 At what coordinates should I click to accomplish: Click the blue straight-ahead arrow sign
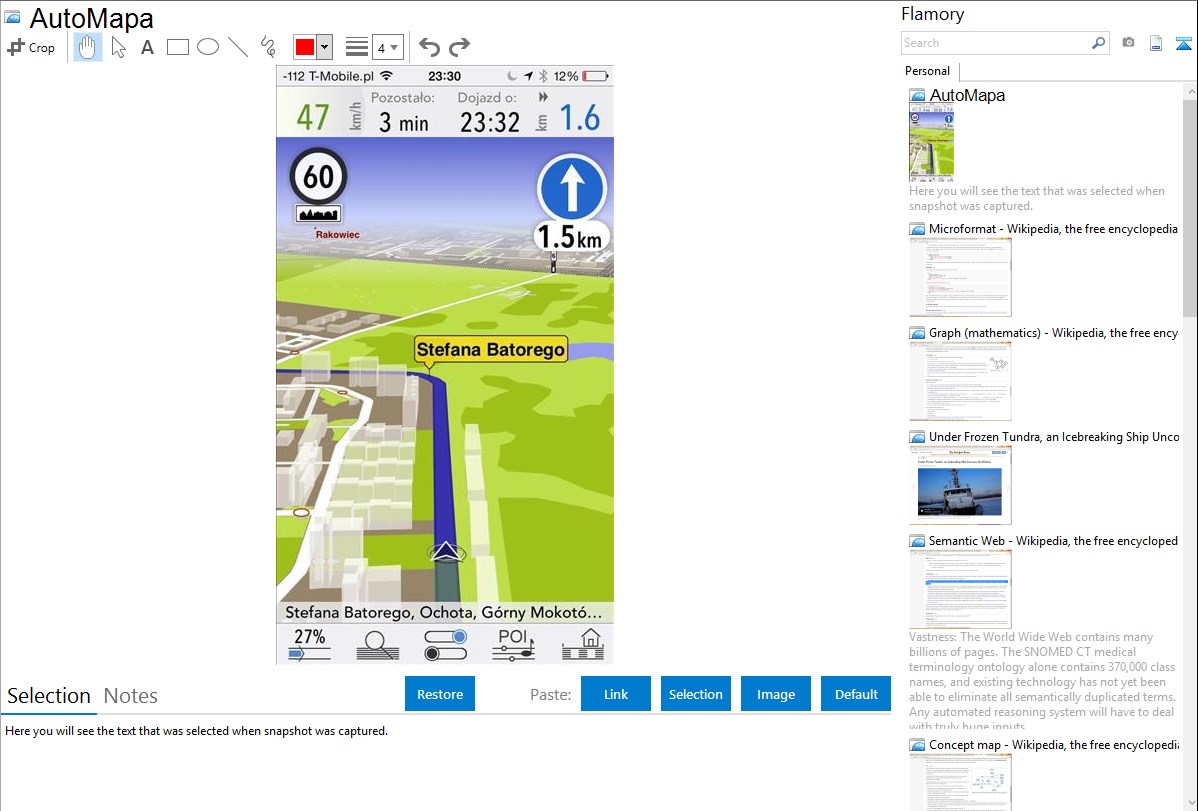pos(571,190)
